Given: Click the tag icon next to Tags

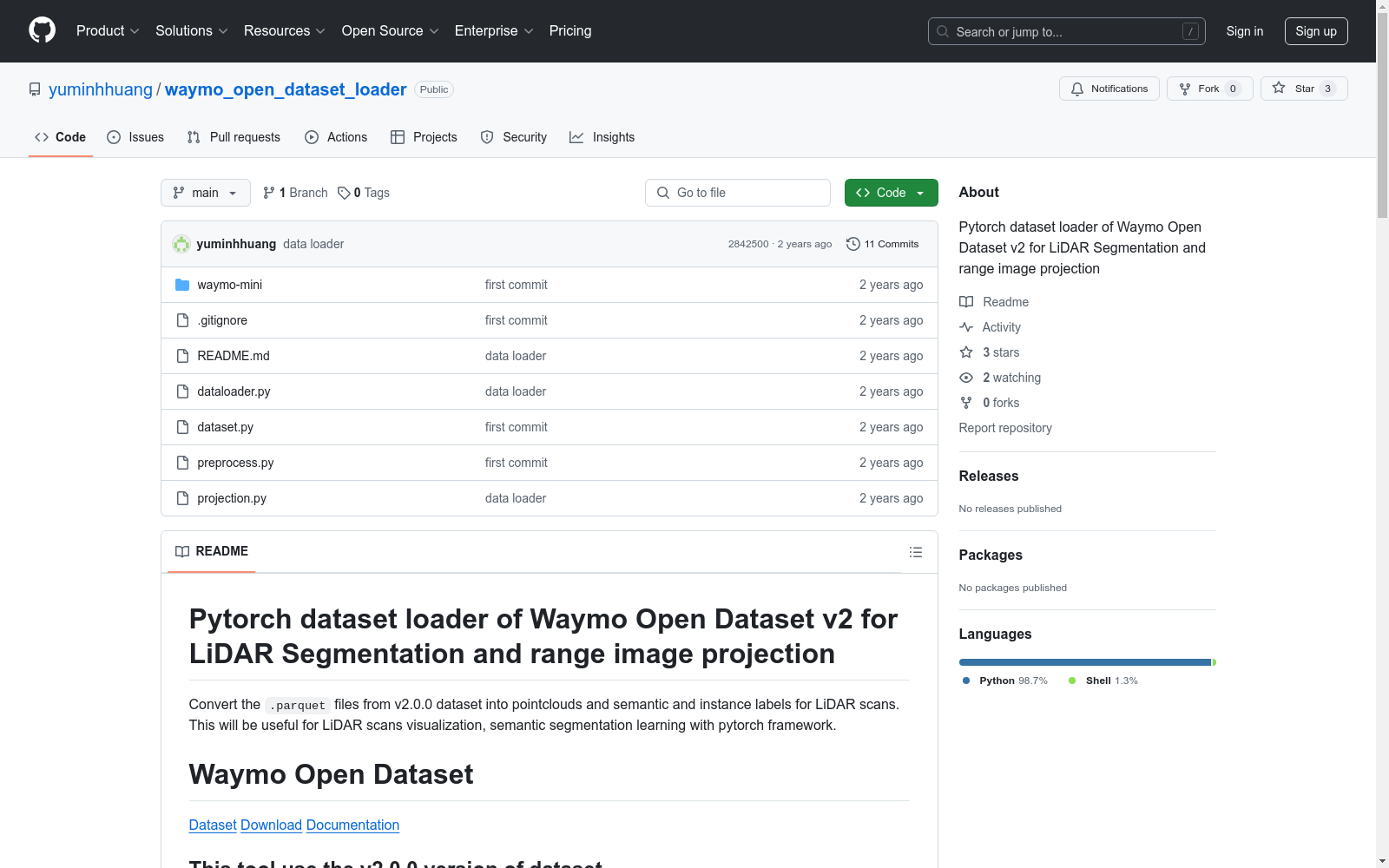Looking at the screenshot, I should pos(344,193).
